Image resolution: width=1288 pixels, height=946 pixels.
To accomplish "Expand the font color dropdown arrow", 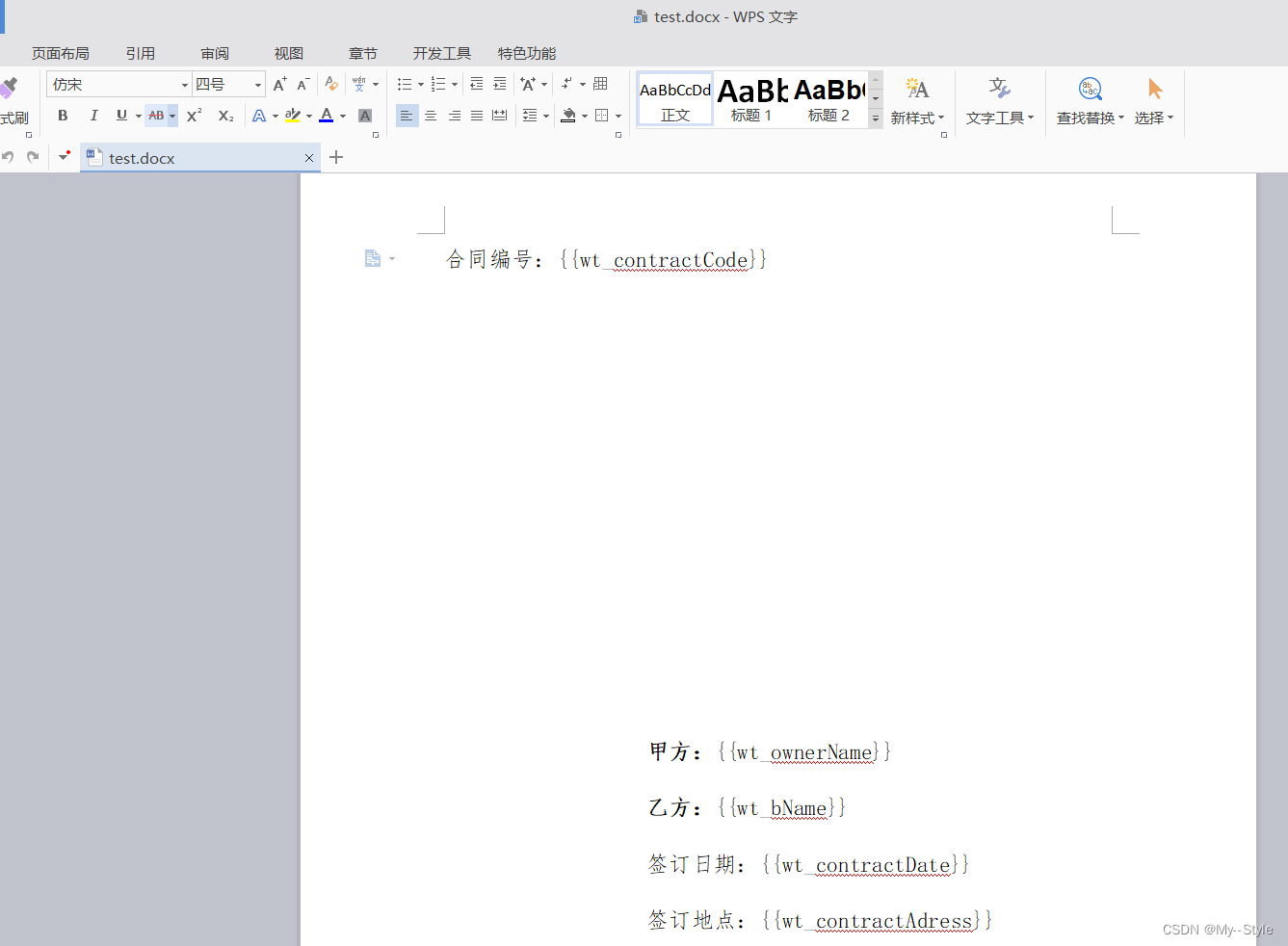I will pos(342,116).
